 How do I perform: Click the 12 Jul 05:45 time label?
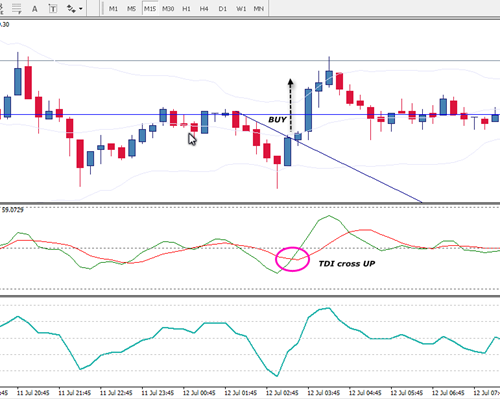click(x=407, y=393)
